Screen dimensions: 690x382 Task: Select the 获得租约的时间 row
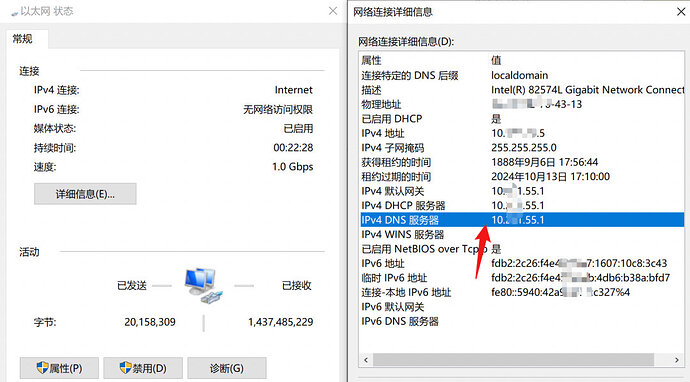[x=522, y=162]
